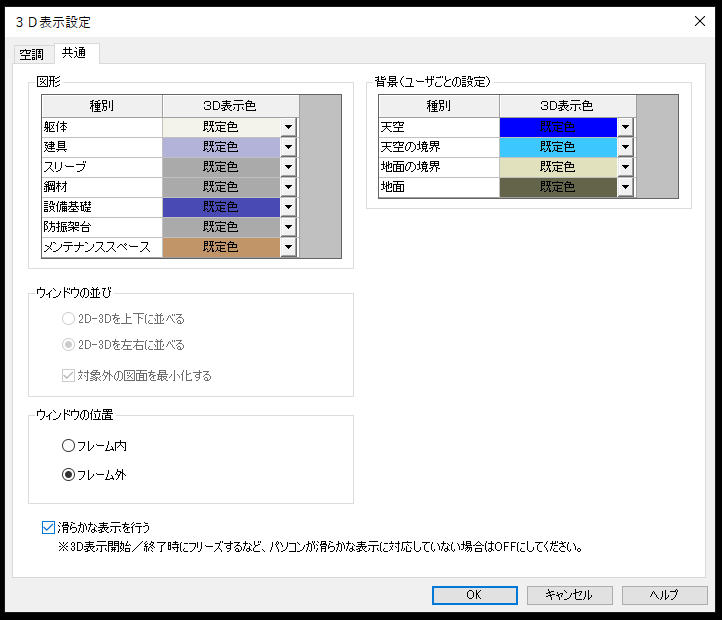Open help with the ヘルプ button

(x=664, y=595)
